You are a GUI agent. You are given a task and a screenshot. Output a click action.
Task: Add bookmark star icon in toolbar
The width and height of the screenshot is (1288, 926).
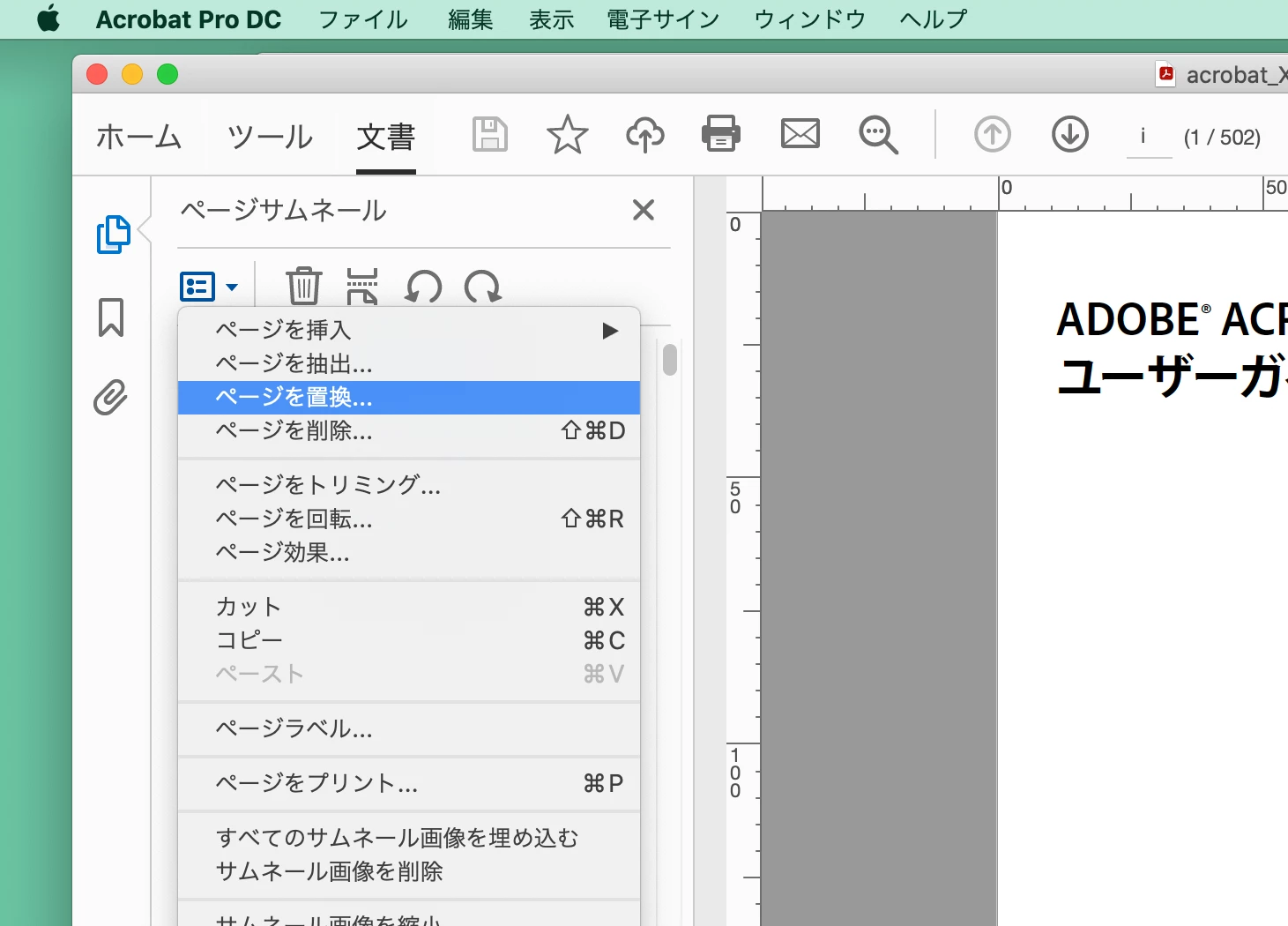tap(567, 135)
